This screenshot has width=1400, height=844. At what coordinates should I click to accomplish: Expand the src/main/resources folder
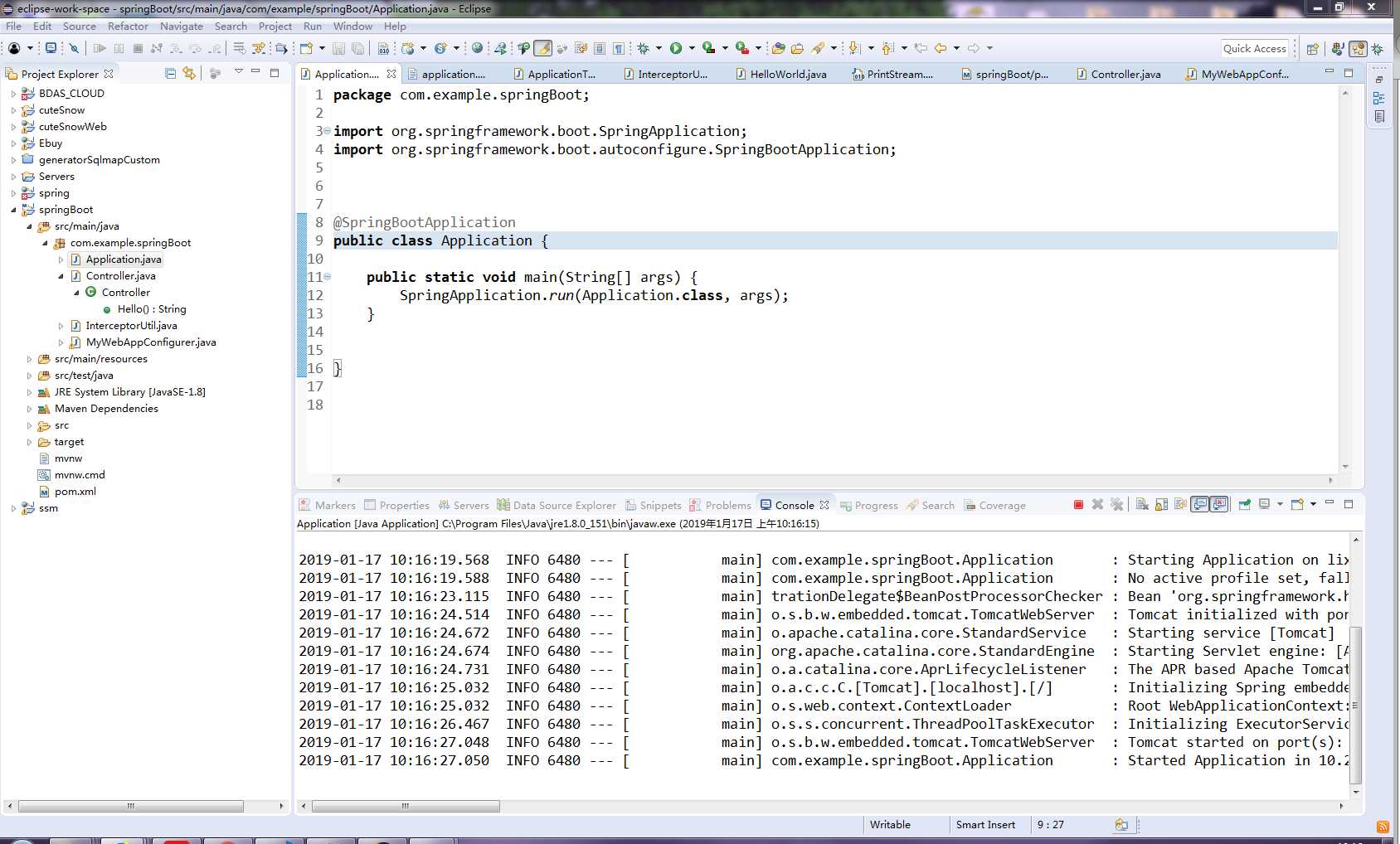29,359
